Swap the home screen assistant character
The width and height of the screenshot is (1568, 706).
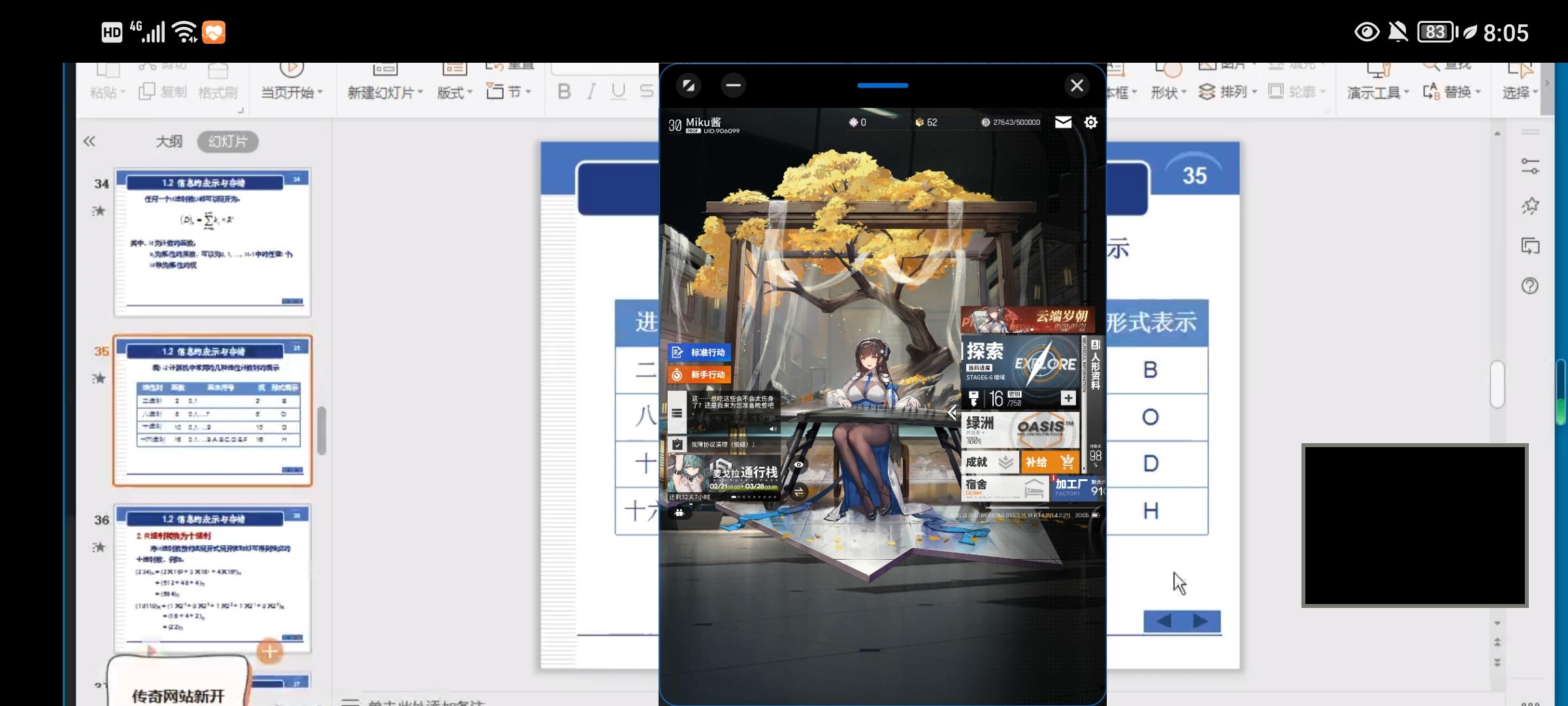pos(798,492)
